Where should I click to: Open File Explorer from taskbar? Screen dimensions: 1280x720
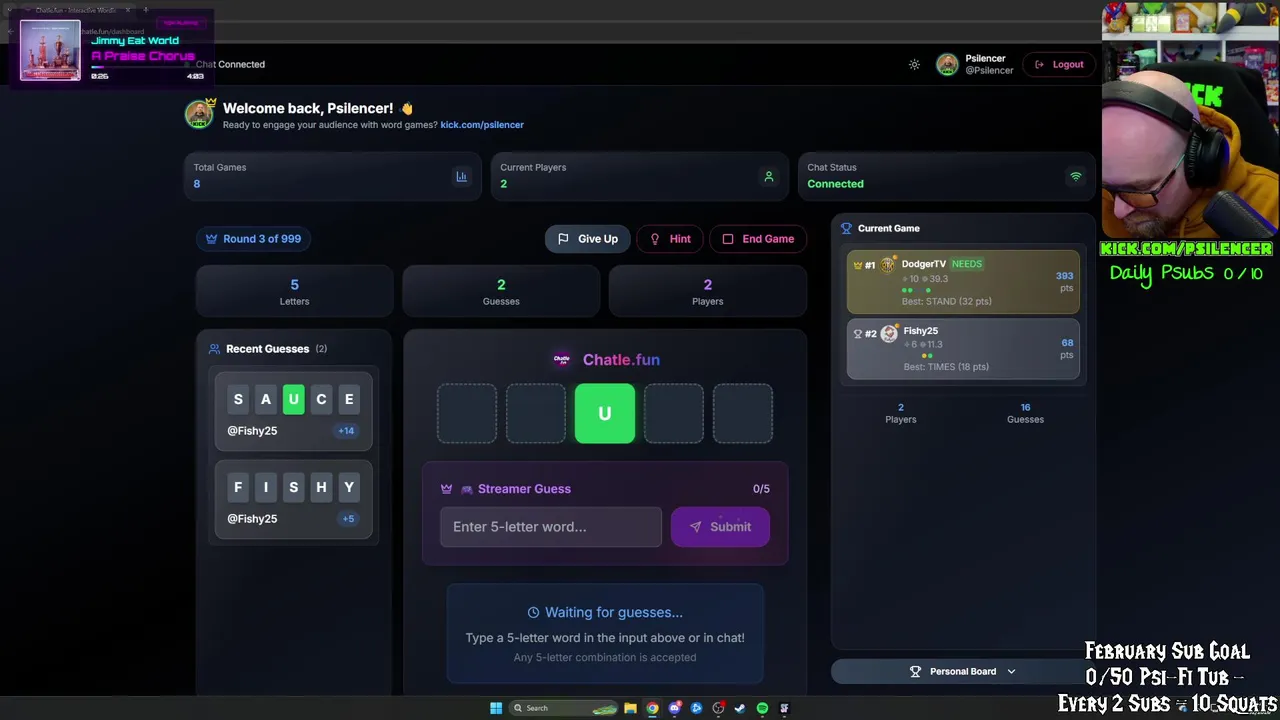tap(630, 708)
